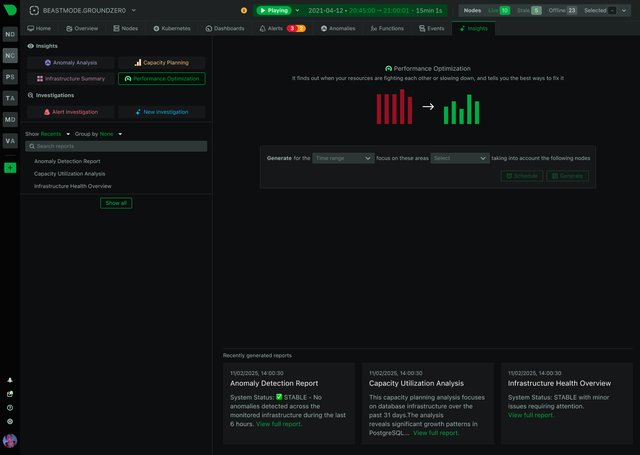Screen dimensions: 640x455
Task: Click the Stale nodes count badge
Action: (x=537, y=11)
